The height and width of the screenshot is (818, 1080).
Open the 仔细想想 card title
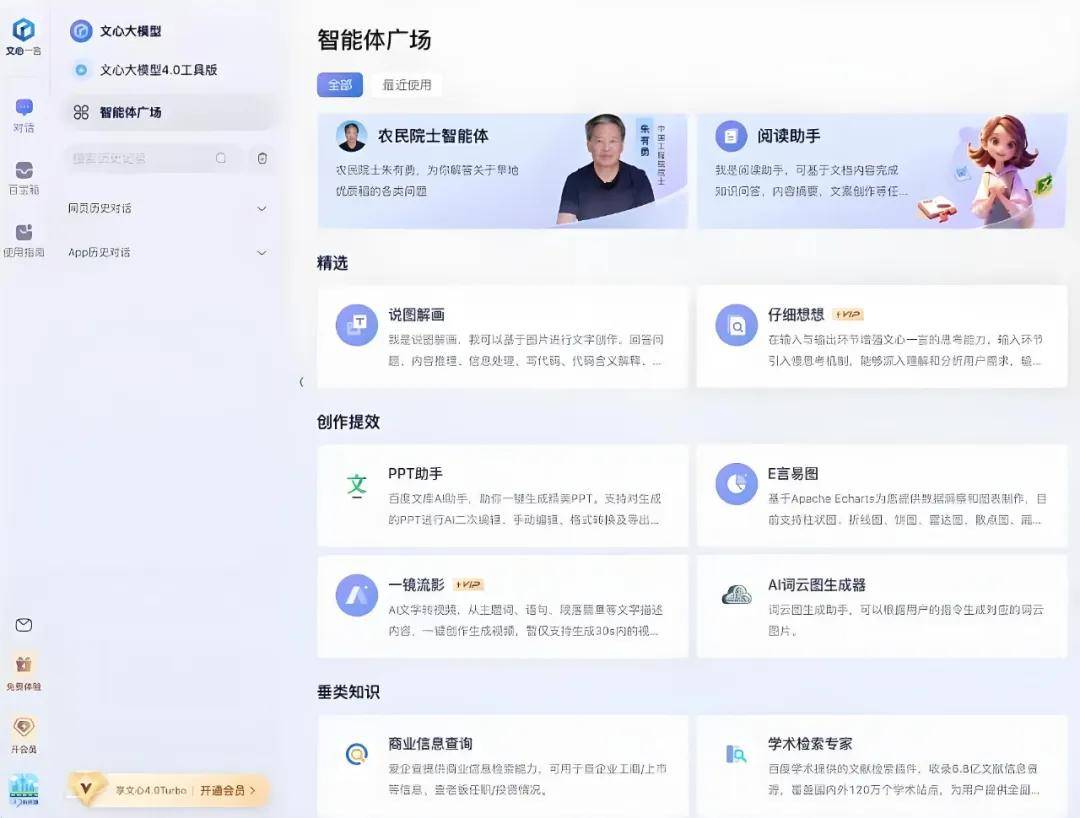pyautogui.click(x=796, y=315)
